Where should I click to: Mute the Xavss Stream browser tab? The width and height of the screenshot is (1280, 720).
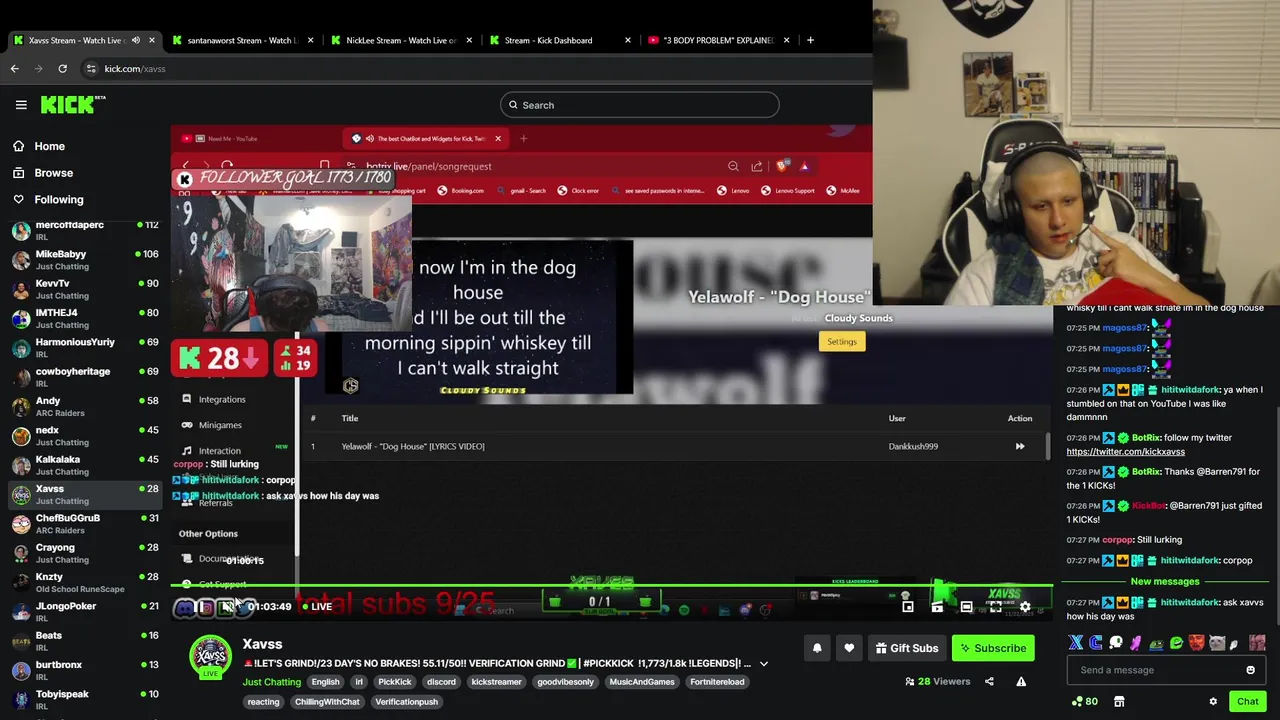coord(136,40)
